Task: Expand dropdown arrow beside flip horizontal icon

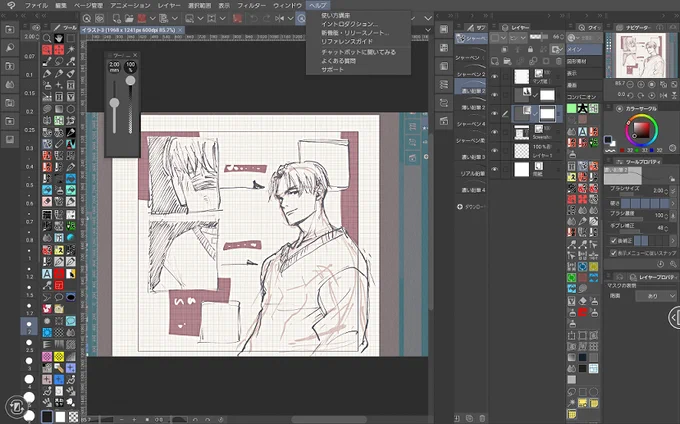Action: coord(290,18)
